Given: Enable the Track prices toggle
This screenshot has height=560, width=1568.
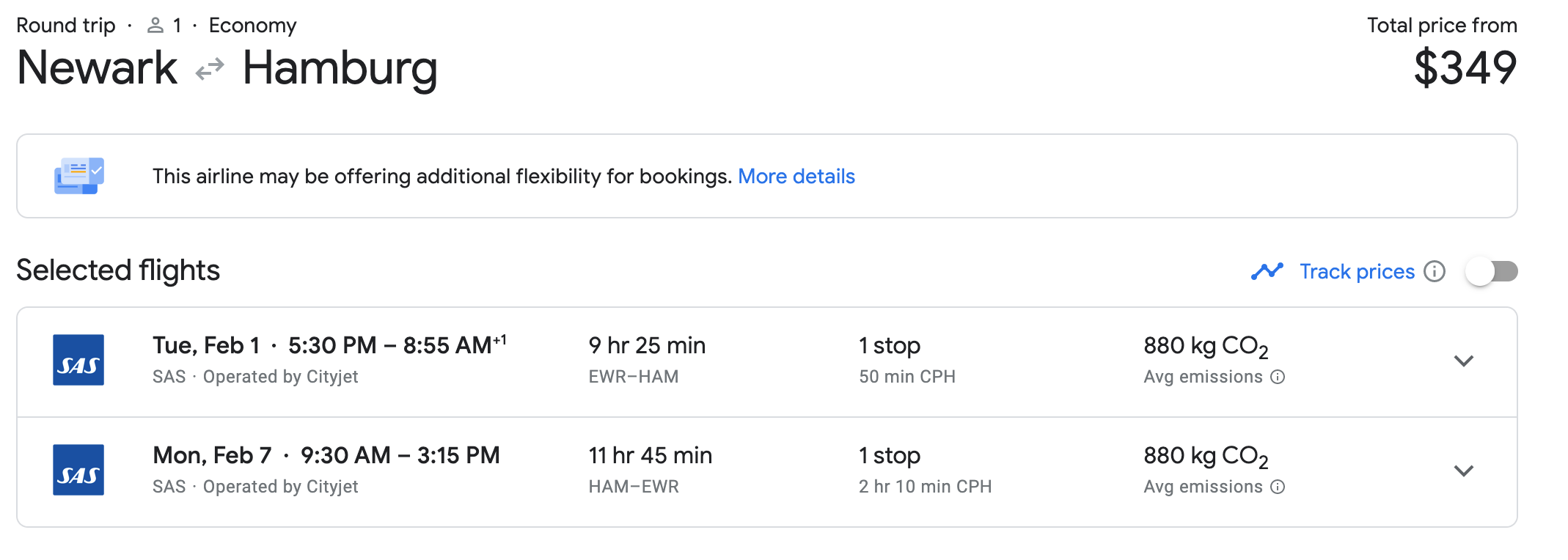Looking at the screenshot, I should [x=1492, y=271].
